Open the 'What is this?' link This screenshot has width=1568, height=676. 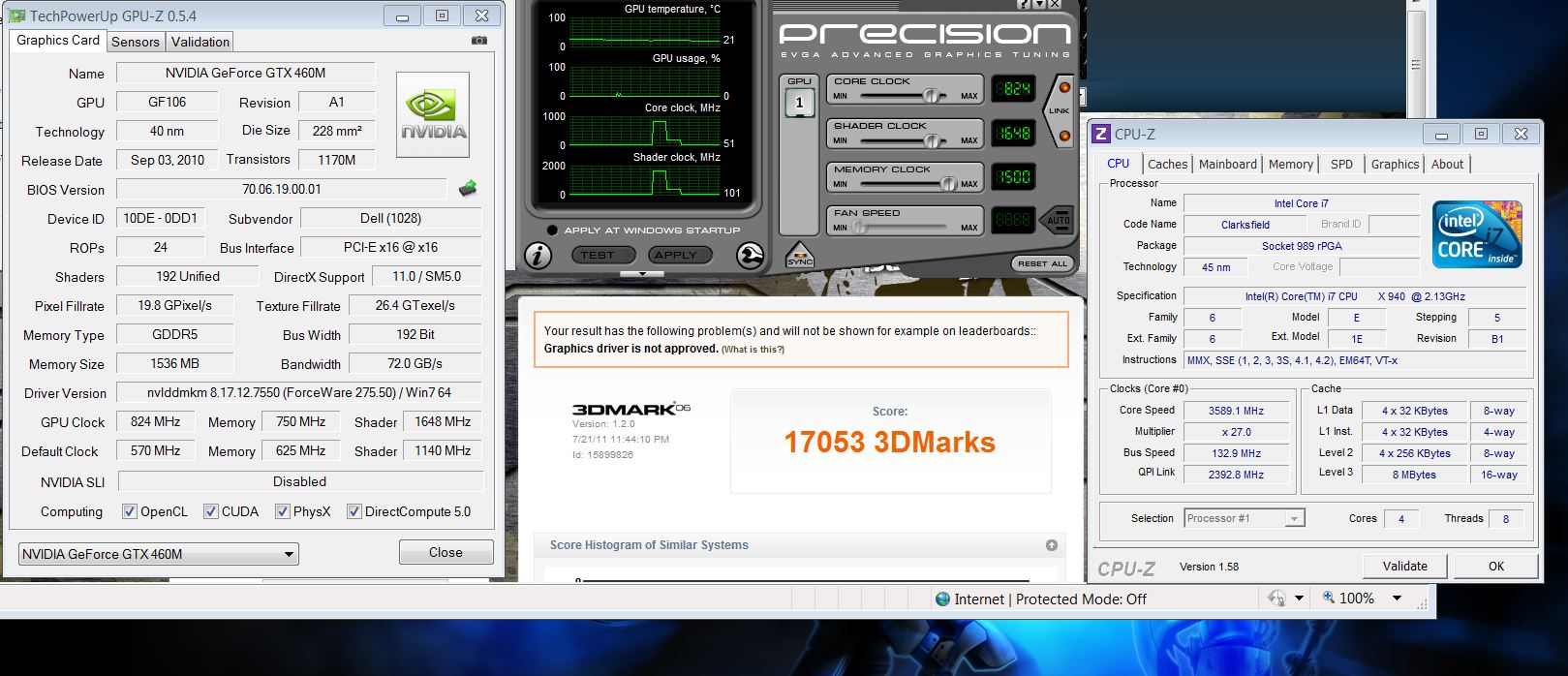click(x=753, y=350)
